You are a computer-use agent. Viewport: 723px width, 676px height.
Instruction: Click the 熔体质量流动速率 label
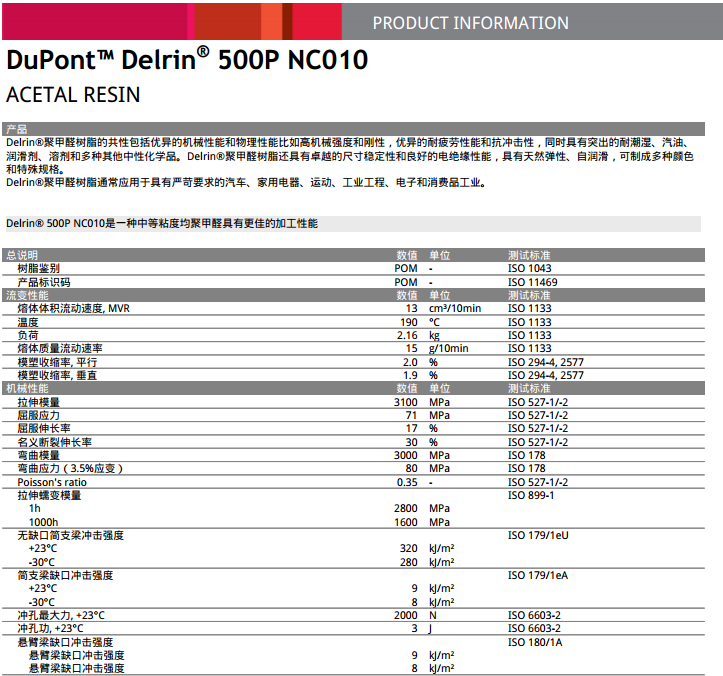pos(60,348)
